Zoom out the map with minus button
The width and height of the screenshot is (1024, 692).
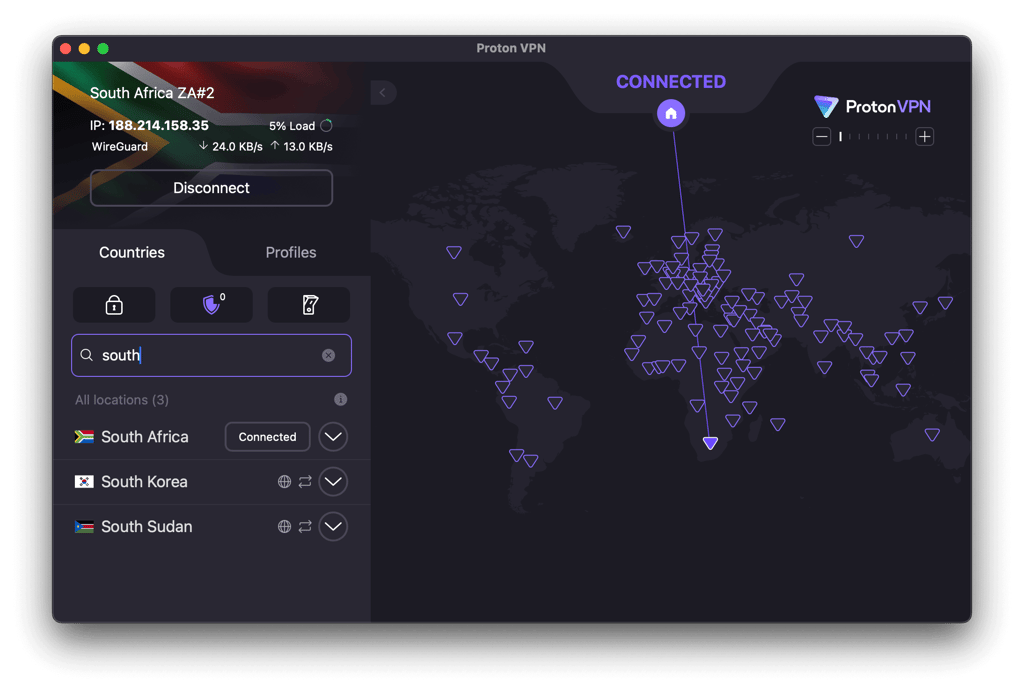(x=822, y=136)
